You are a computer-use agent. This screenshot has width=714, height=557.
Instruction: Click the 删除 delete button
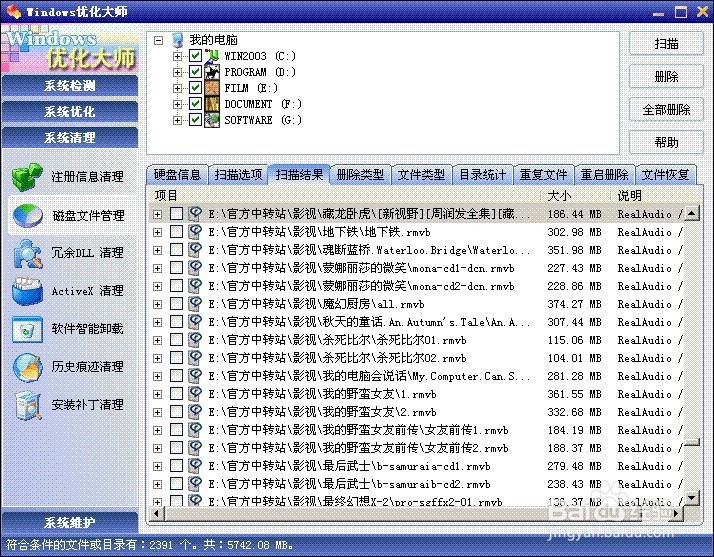666,77
